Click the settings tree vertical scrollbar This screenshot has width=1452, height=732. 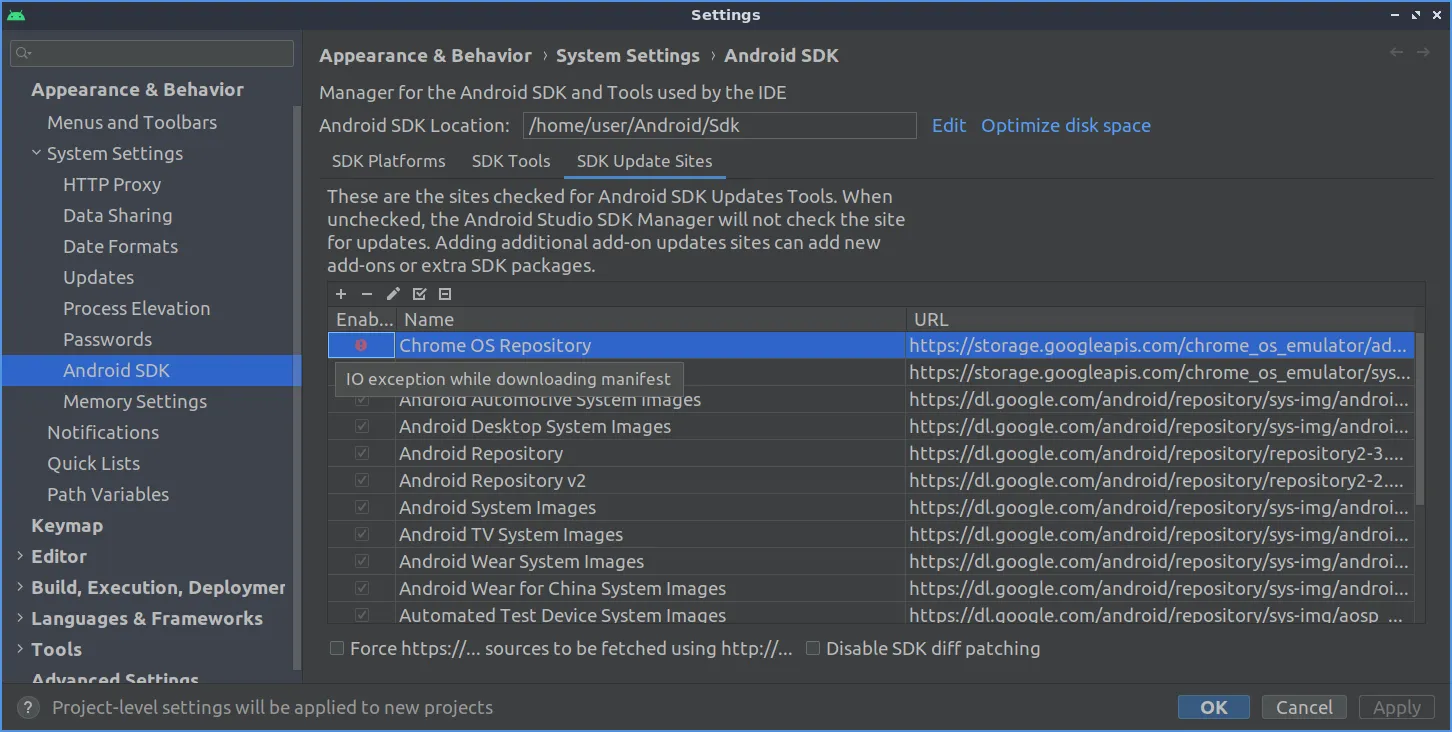297,390
